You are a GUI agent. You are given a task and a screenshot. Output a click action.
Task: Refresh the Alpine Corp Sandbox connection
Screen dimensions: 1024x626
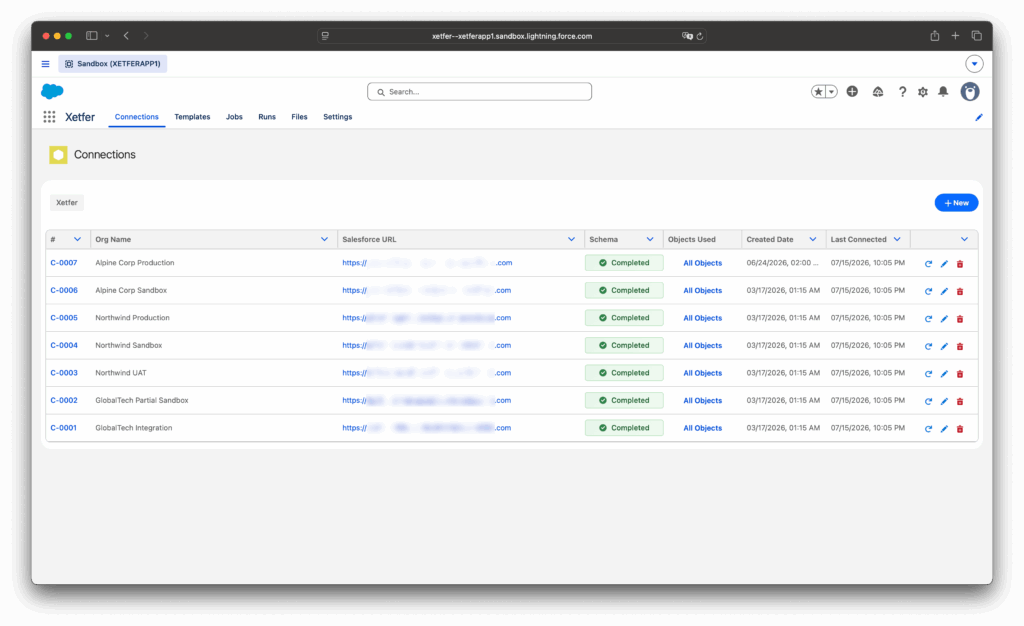928,291
